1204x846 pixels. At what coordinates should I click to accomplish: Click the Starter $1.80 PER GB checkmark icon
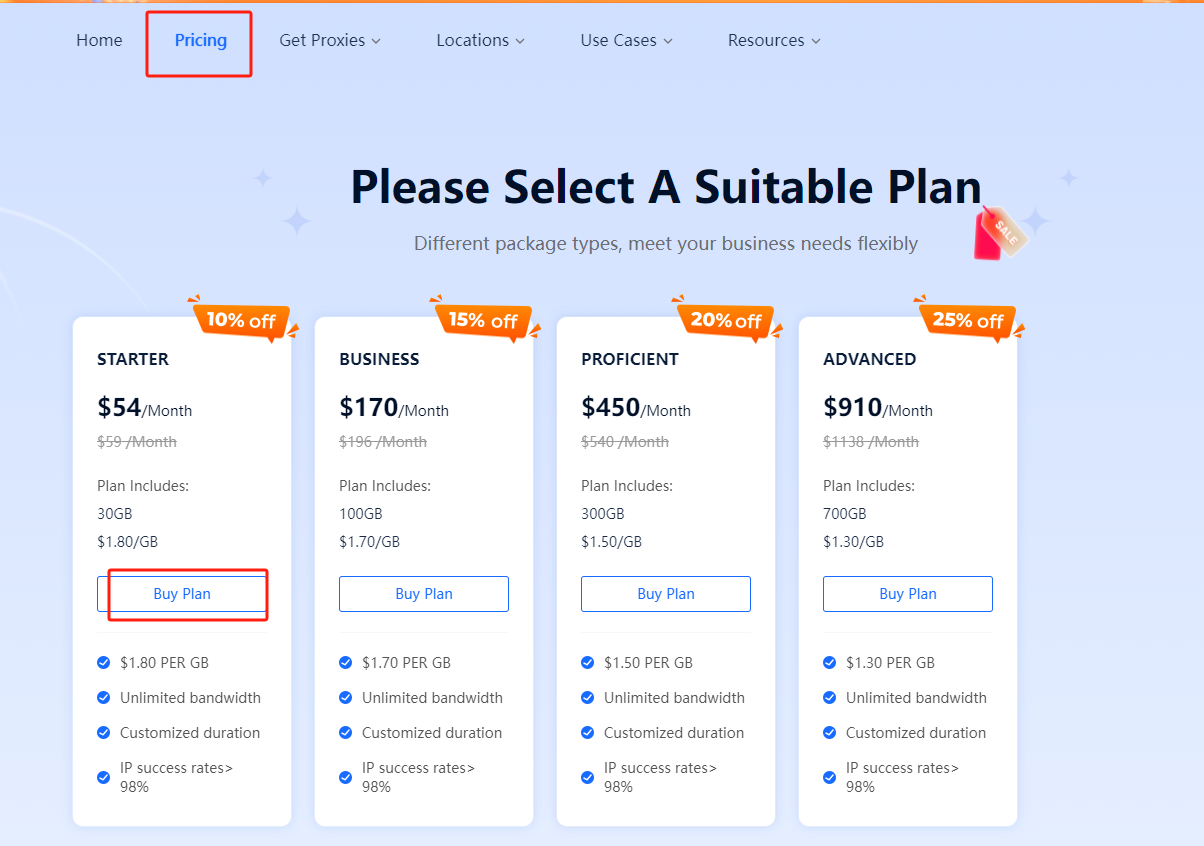[104, 663]
